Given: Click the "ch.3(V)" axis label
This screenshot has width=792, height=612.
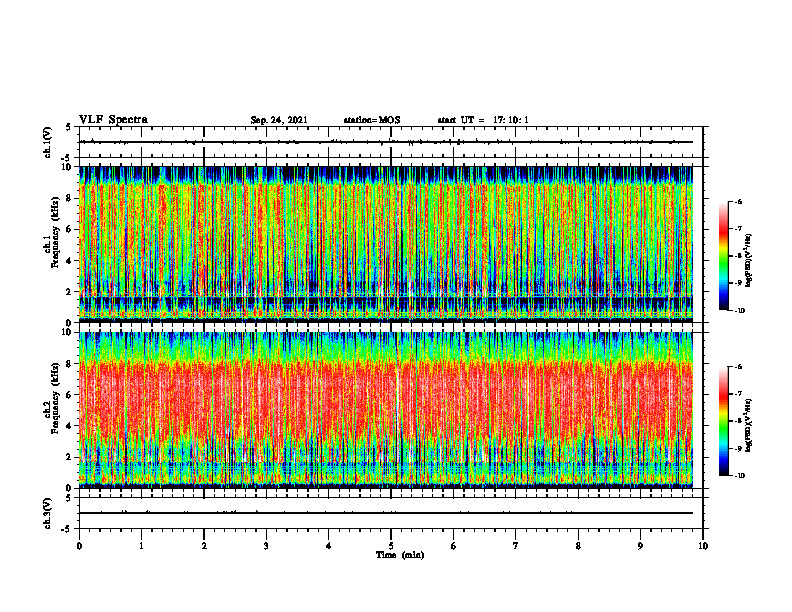Looking at the screenshot, I should pos(48,513).
